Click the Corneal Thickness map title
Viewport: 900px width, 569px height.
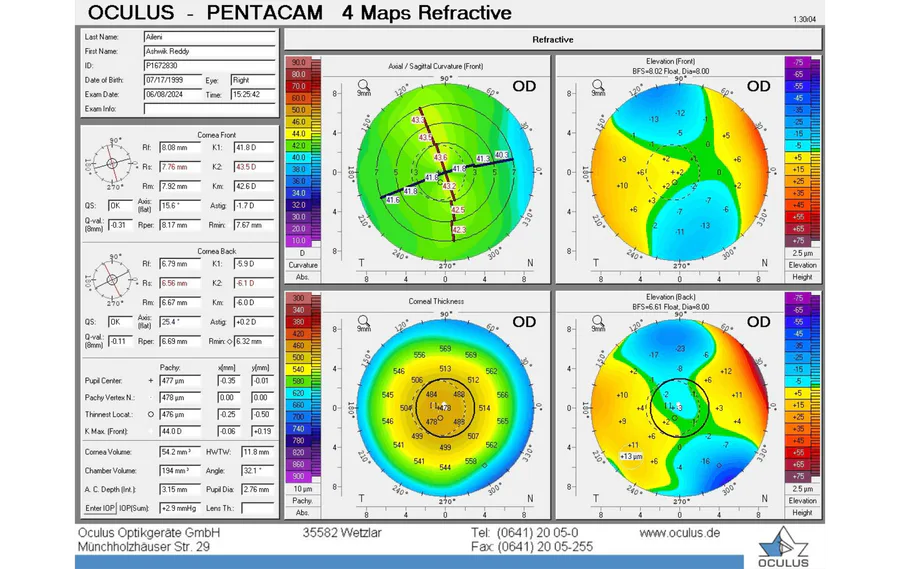(436, 301)
